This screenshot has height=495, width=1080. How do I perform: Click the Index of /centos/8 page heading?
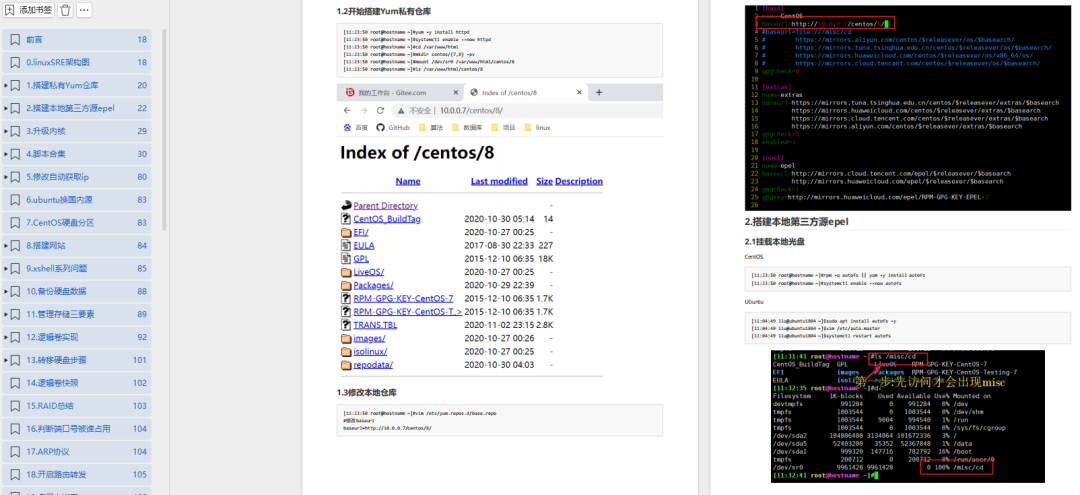click(417, 152)
